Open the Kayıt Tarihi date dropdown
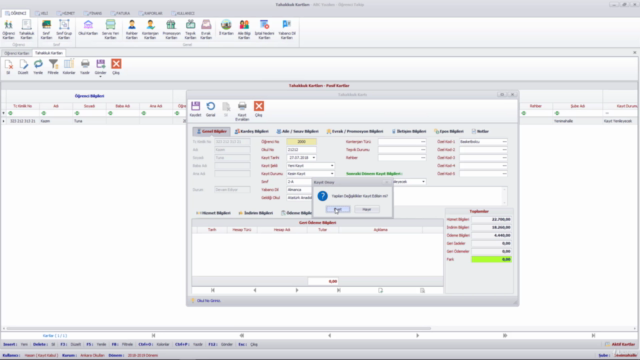 313,158
